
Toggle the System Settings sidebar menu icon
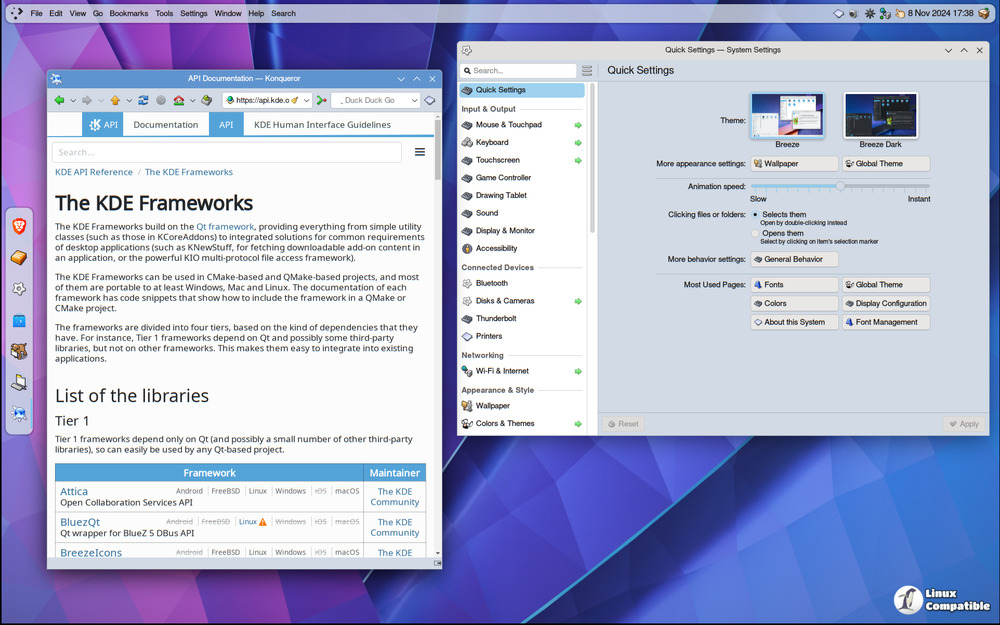587,71
